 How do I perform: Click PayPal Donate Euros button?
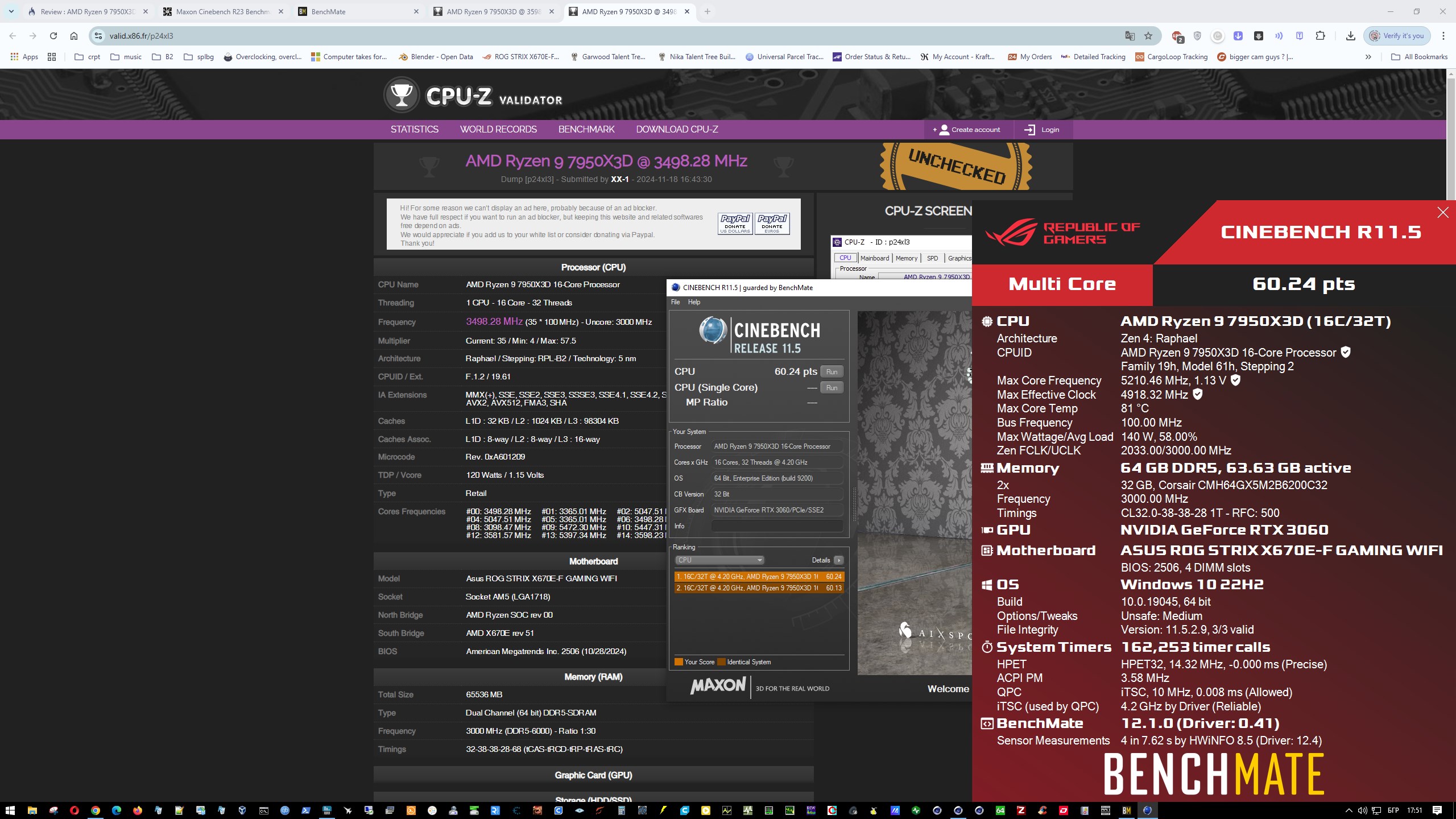(772, 224)
